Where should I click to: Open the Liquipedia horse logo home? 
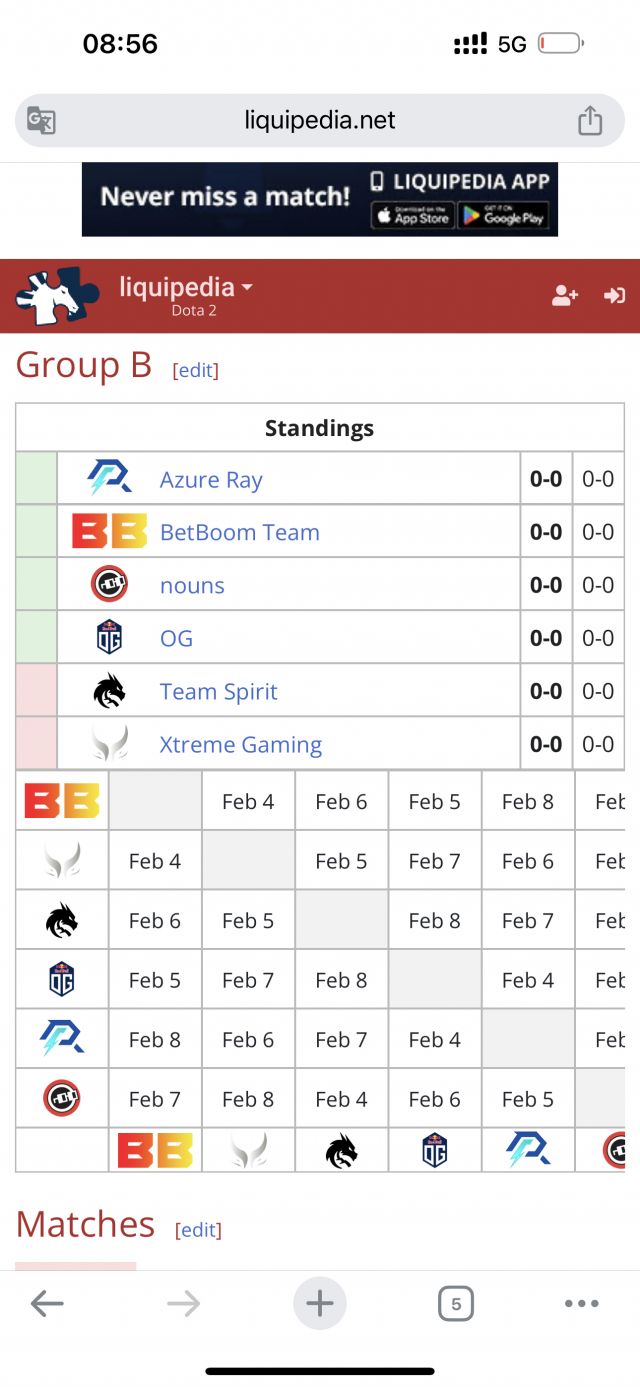tap(56, 296)
